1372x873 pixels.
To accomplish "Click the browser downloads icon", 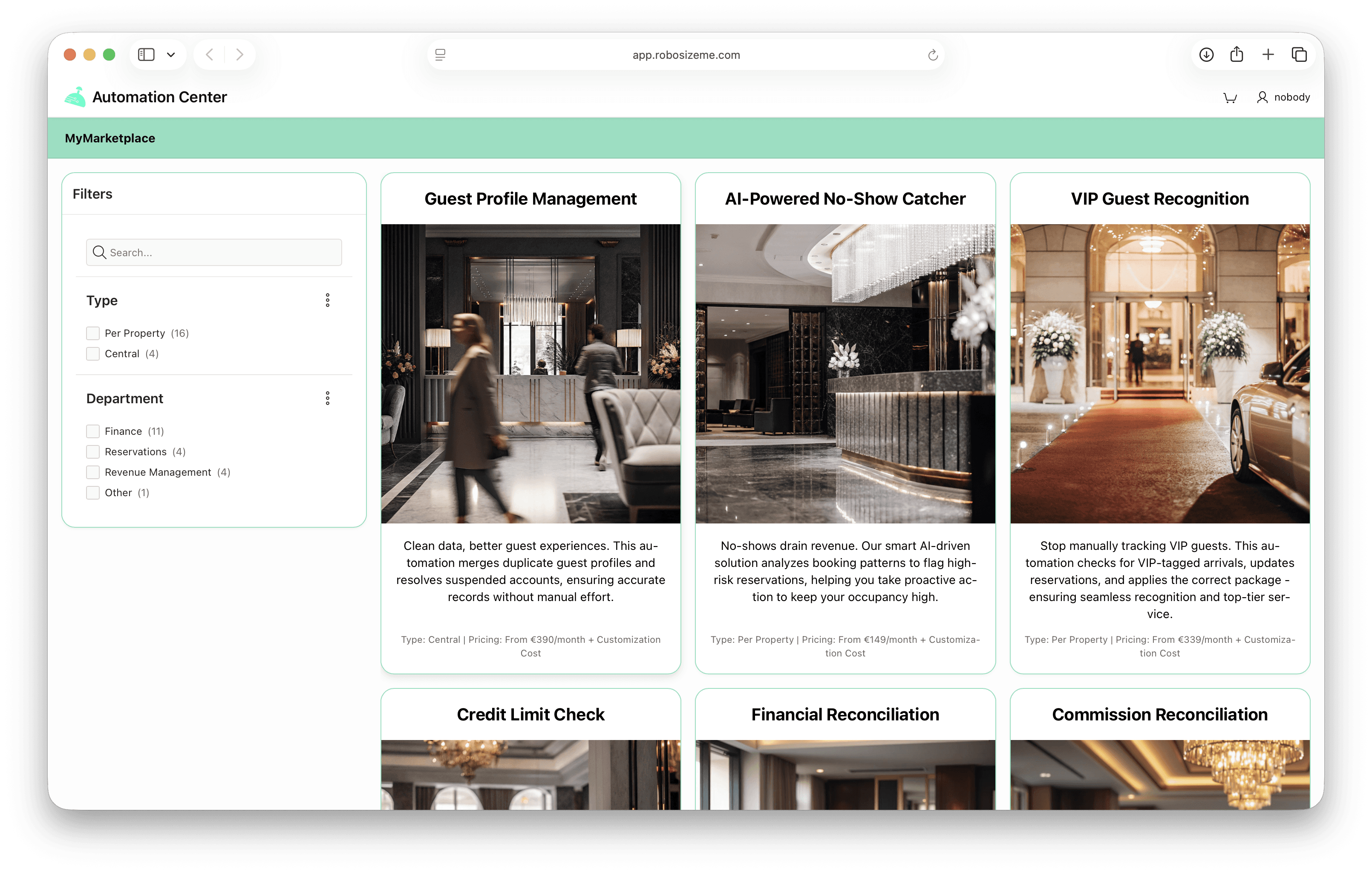I will [1206, 55].
